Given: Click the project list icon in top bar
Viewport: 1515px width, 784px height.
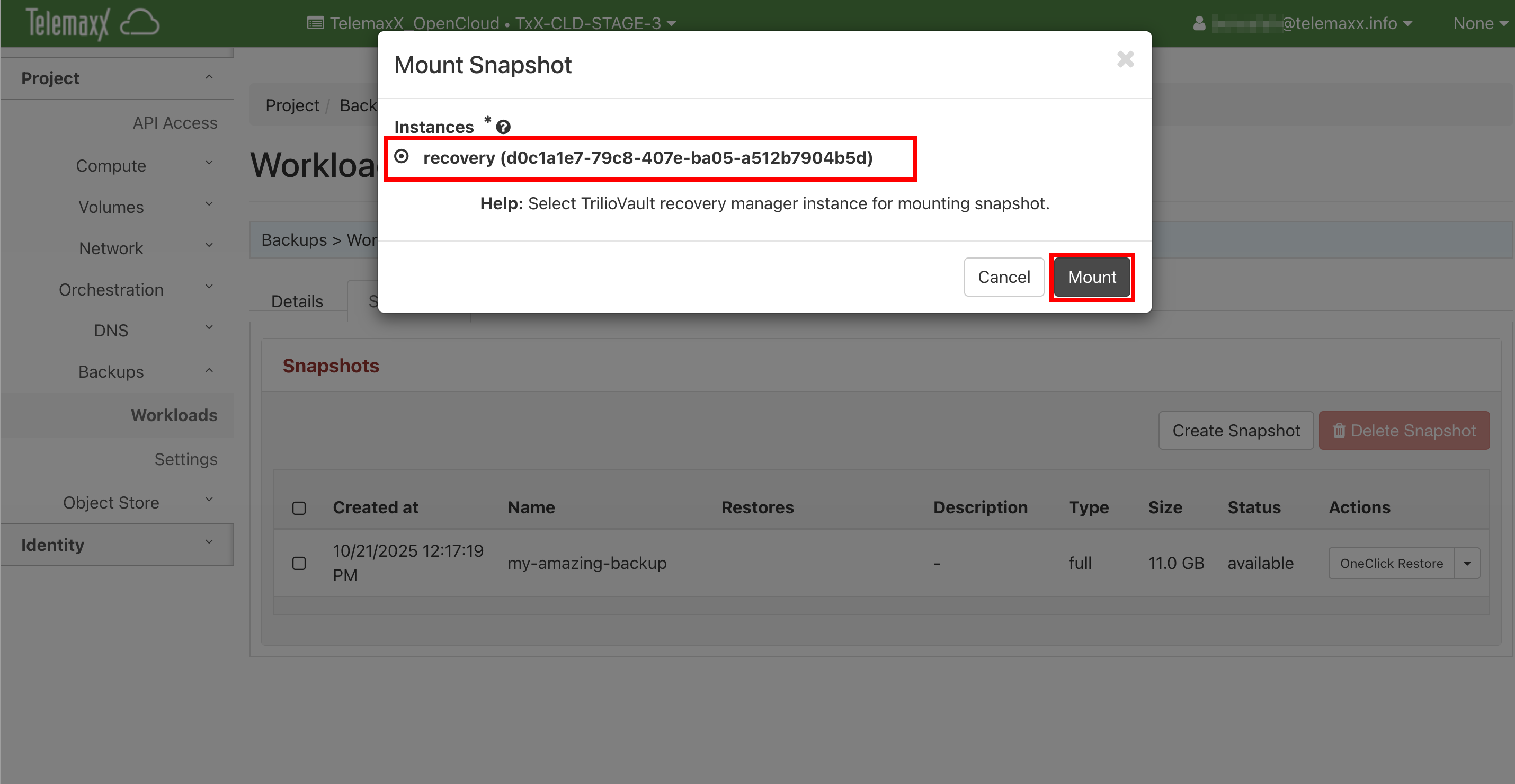Looking at the screenshot, I should (x=315, y=23).
